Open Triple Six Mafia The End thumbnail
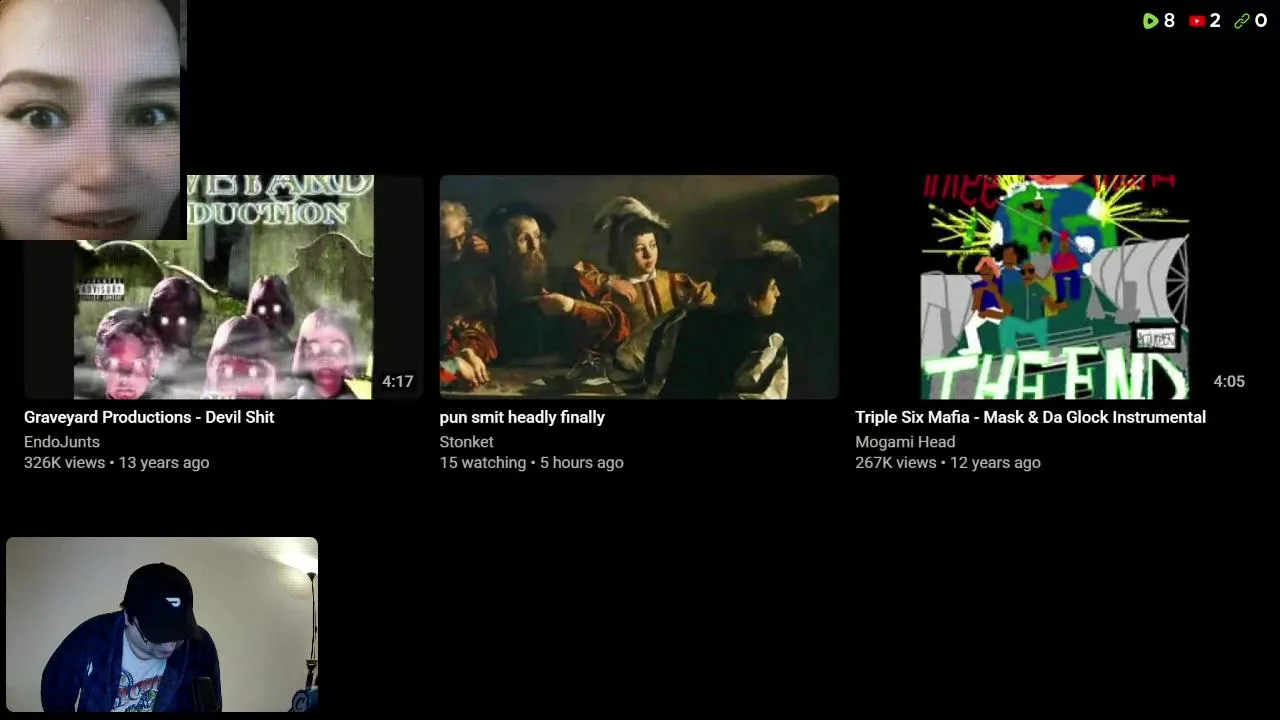 coord(1055,287)
